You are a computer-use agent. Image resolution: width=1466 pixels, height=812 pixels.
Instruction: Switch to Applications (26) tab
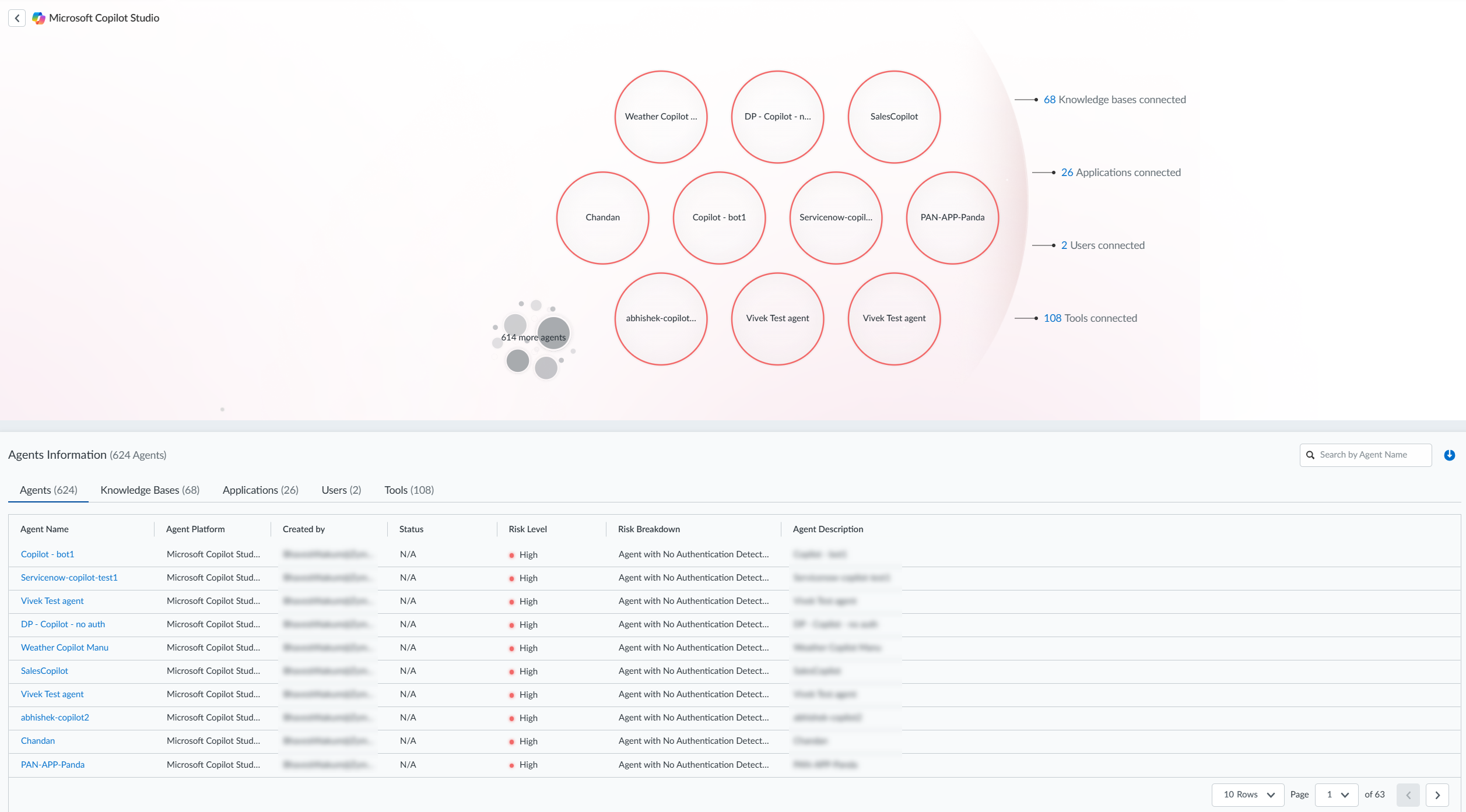[x=260, y=490]
